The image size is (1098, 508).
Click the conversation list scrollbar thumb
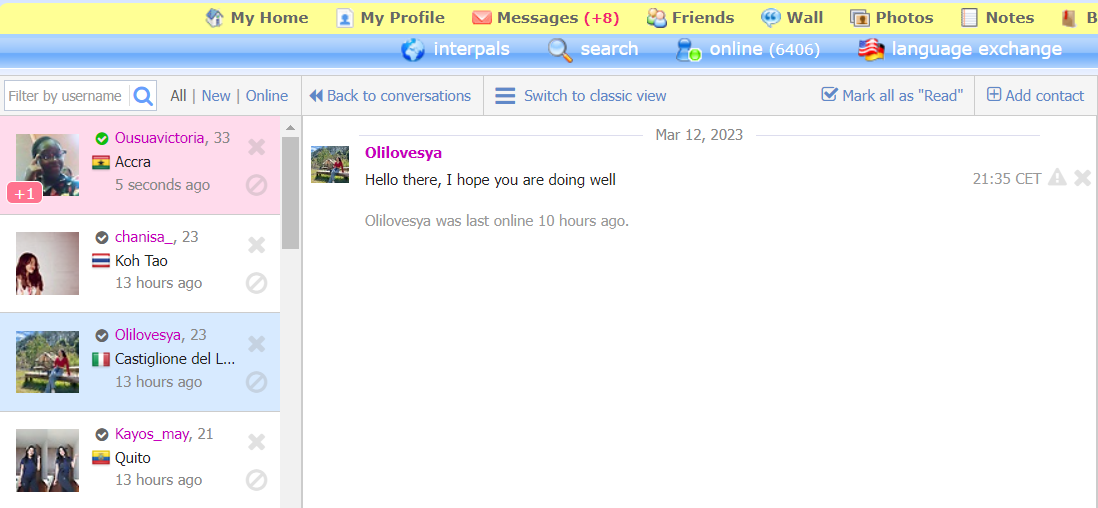(x=290, y=193)
